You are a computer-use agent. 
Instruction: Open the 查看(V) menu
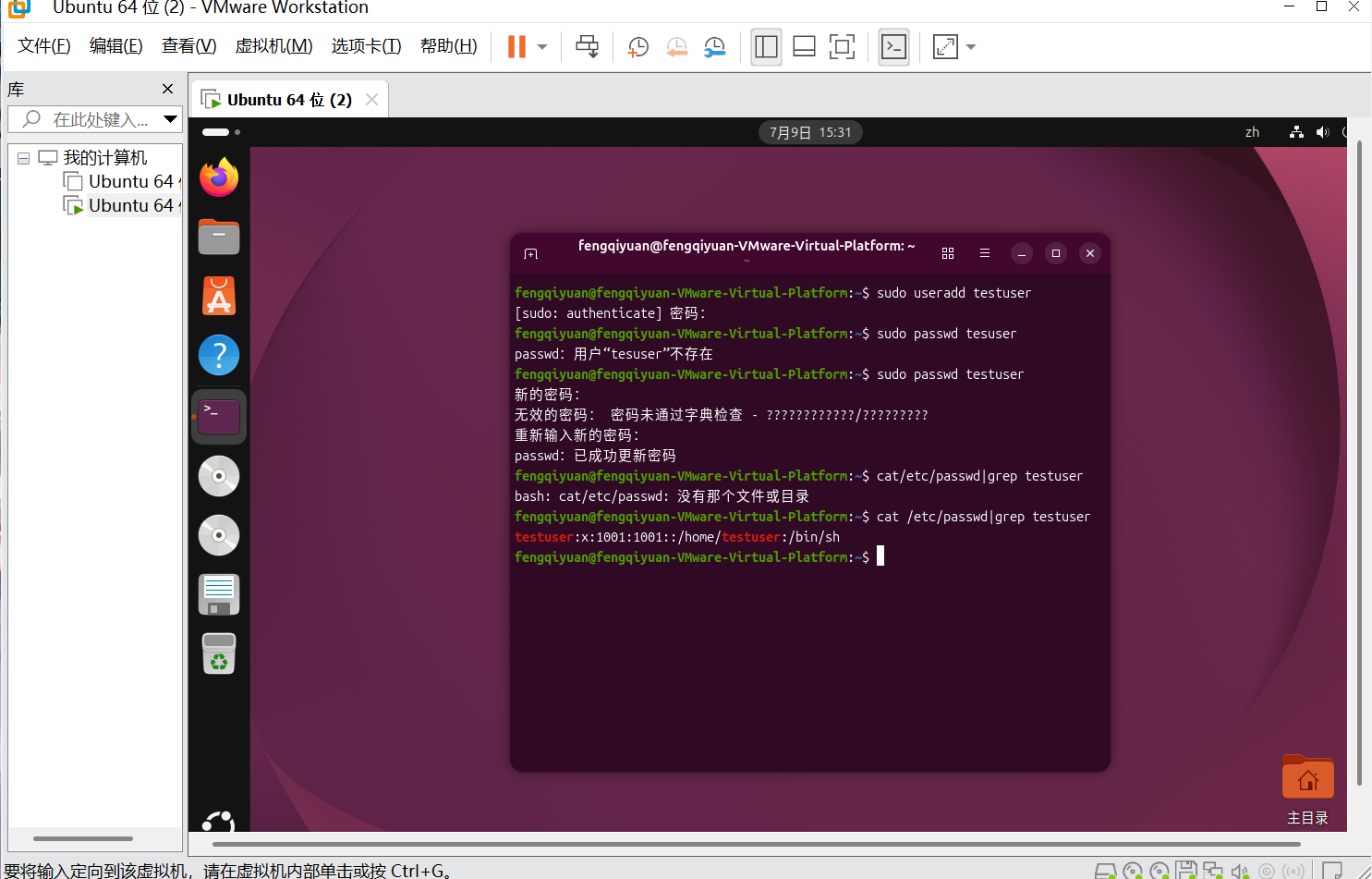189,46
